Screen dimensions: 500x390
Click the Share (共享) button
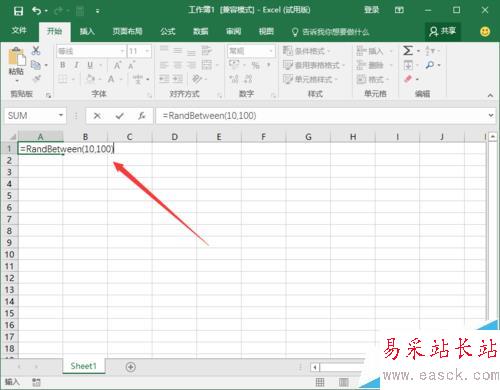click(442, 31)
